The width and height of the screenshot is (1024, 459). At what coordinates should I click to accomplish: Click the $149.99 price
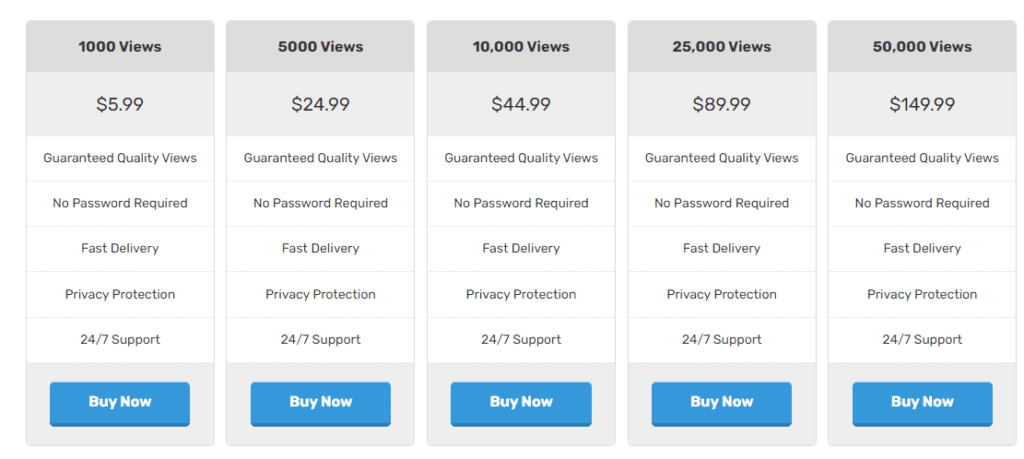click(922, 104)
